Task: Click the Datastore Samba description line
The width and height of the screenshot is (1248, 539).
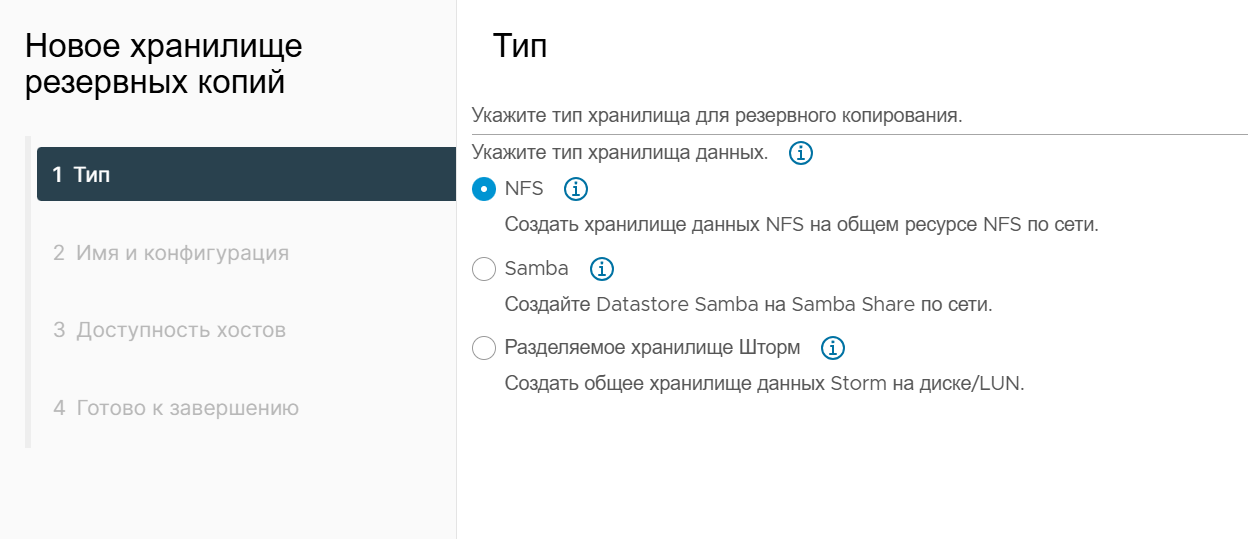Action: (x=749, y=304)
